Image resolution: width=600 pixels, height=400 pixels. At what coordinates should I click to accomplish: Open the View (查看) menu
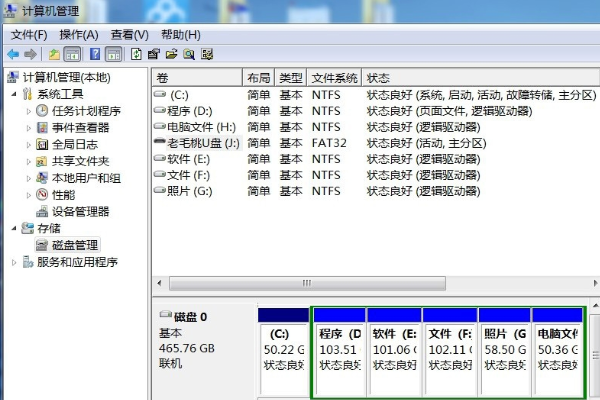[130, 35]
